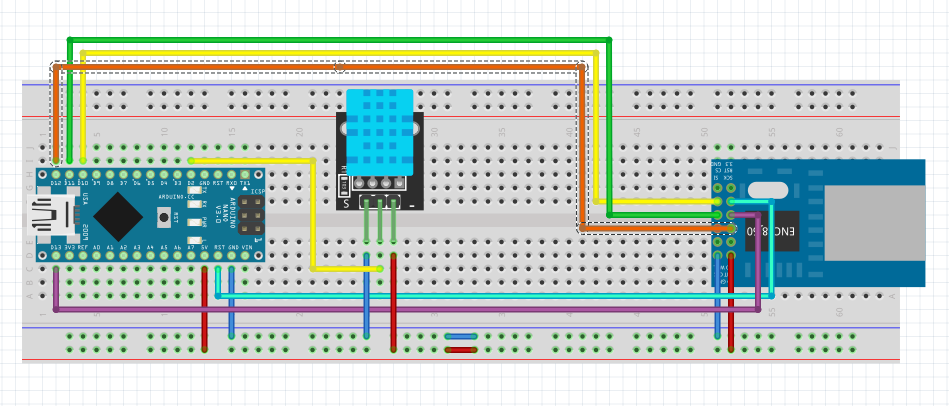Click the Arduino Nano main black chip
This screenshot has height=406, width=949.
tap(118, 213)
